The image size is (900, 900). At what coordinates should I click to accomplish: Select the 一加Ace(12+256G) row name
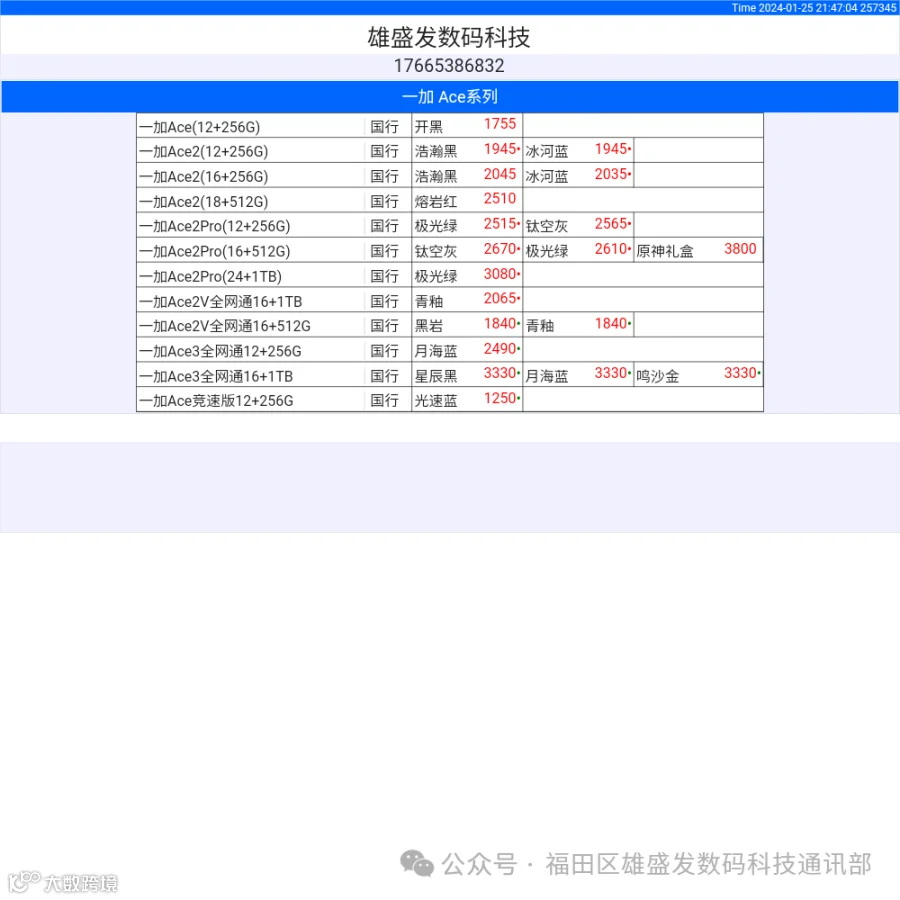click(x=200, y=127)
